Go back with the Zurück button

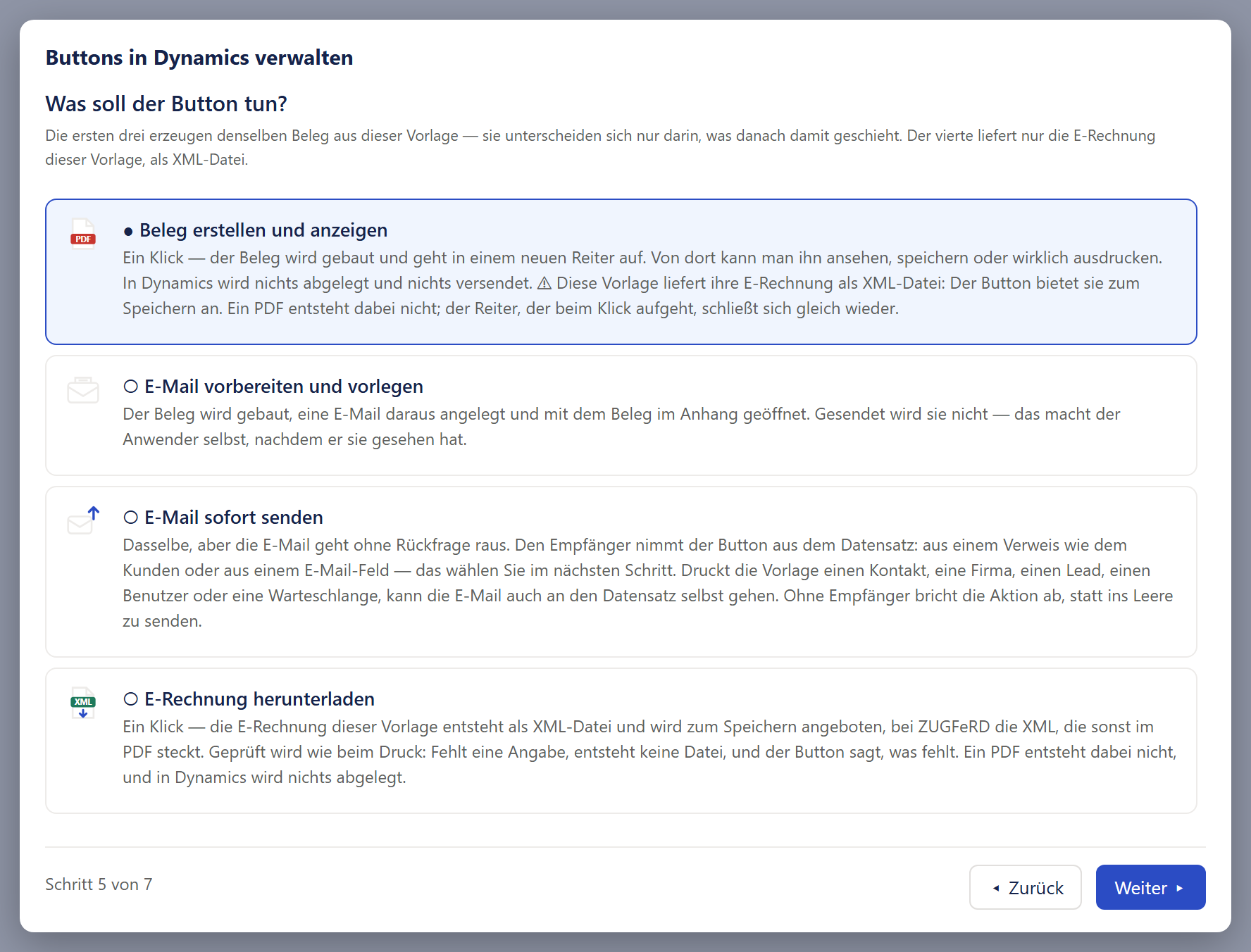1025,887
